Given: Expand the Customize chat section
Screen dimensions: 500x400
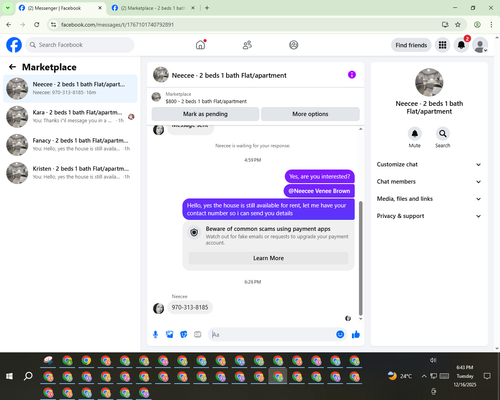Looking at the screenshot, I should pyautogui.click(x=429, y=164).
